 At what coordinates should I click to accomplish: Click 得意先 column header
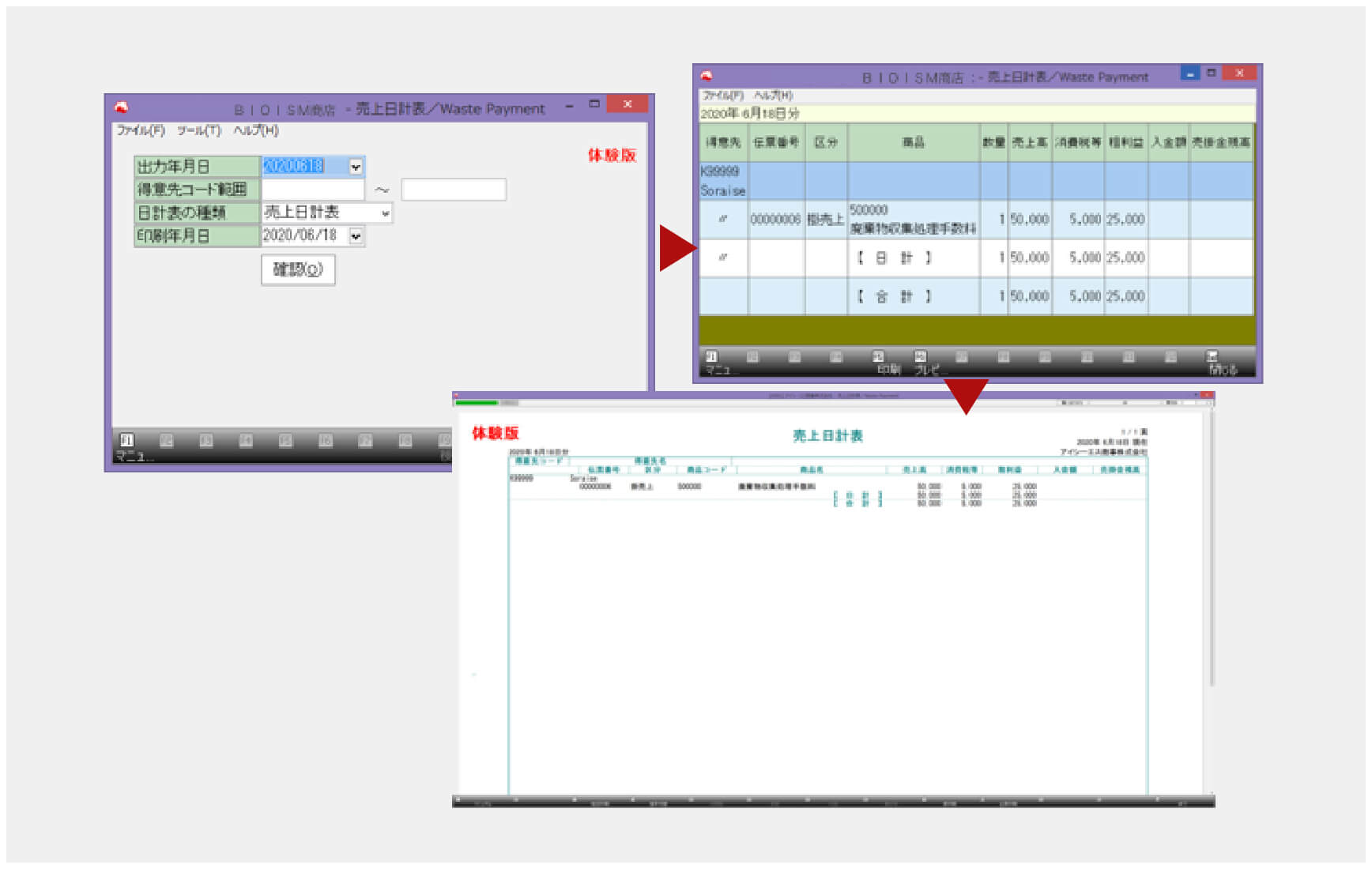(x=723, y=142)
